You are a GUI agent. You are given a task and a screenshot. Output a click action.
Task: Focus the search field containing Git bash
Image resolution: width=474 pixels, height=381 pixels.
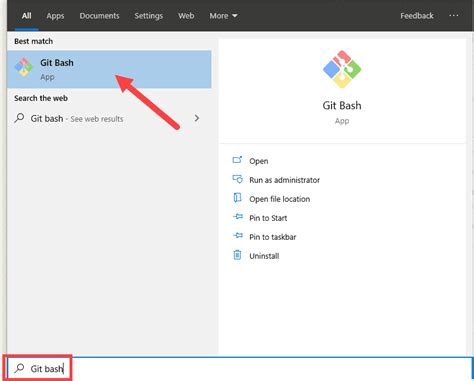click(x=240, y=369)
